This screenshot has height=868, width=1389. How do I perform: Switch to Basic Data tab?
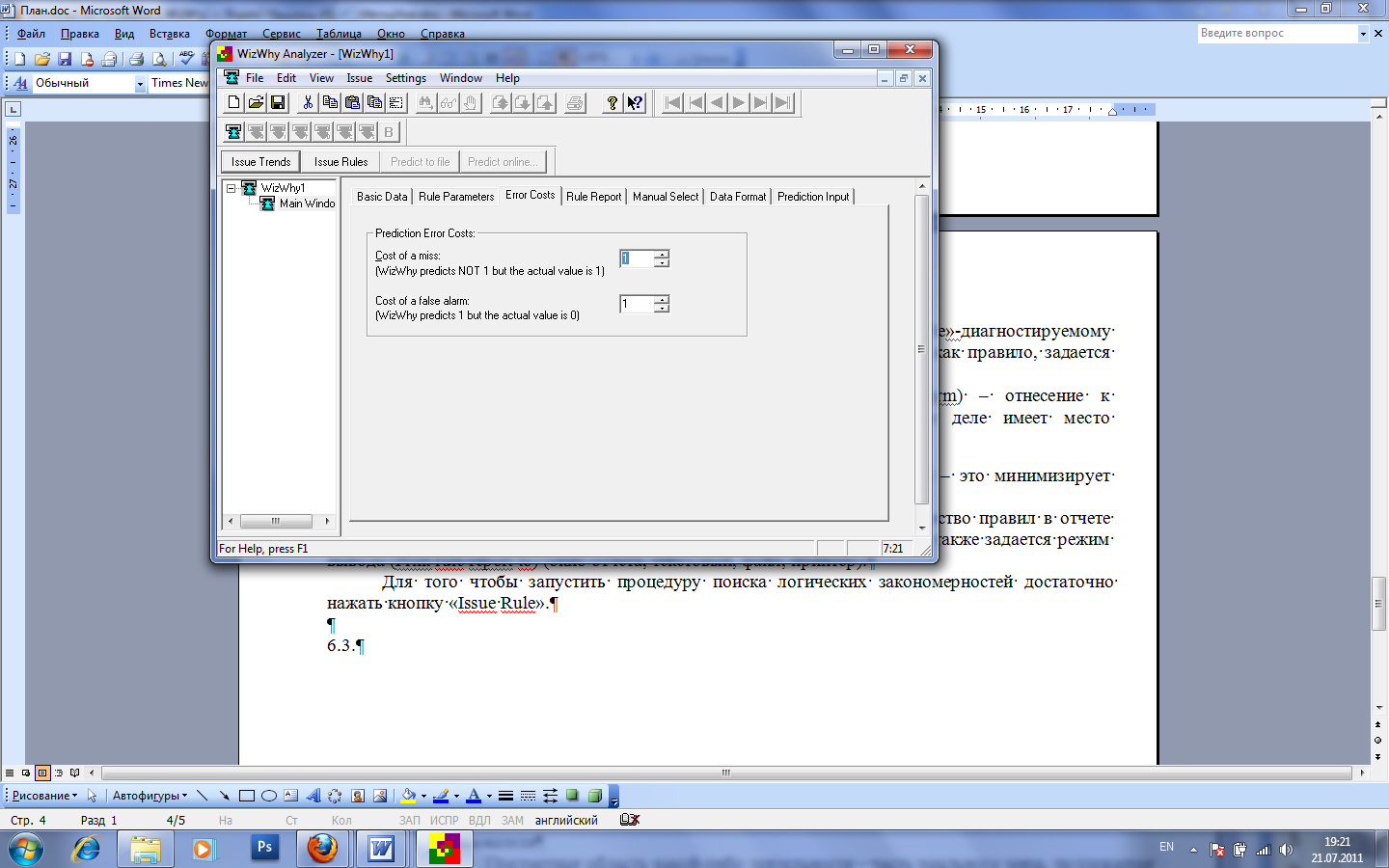pos(382,197)
